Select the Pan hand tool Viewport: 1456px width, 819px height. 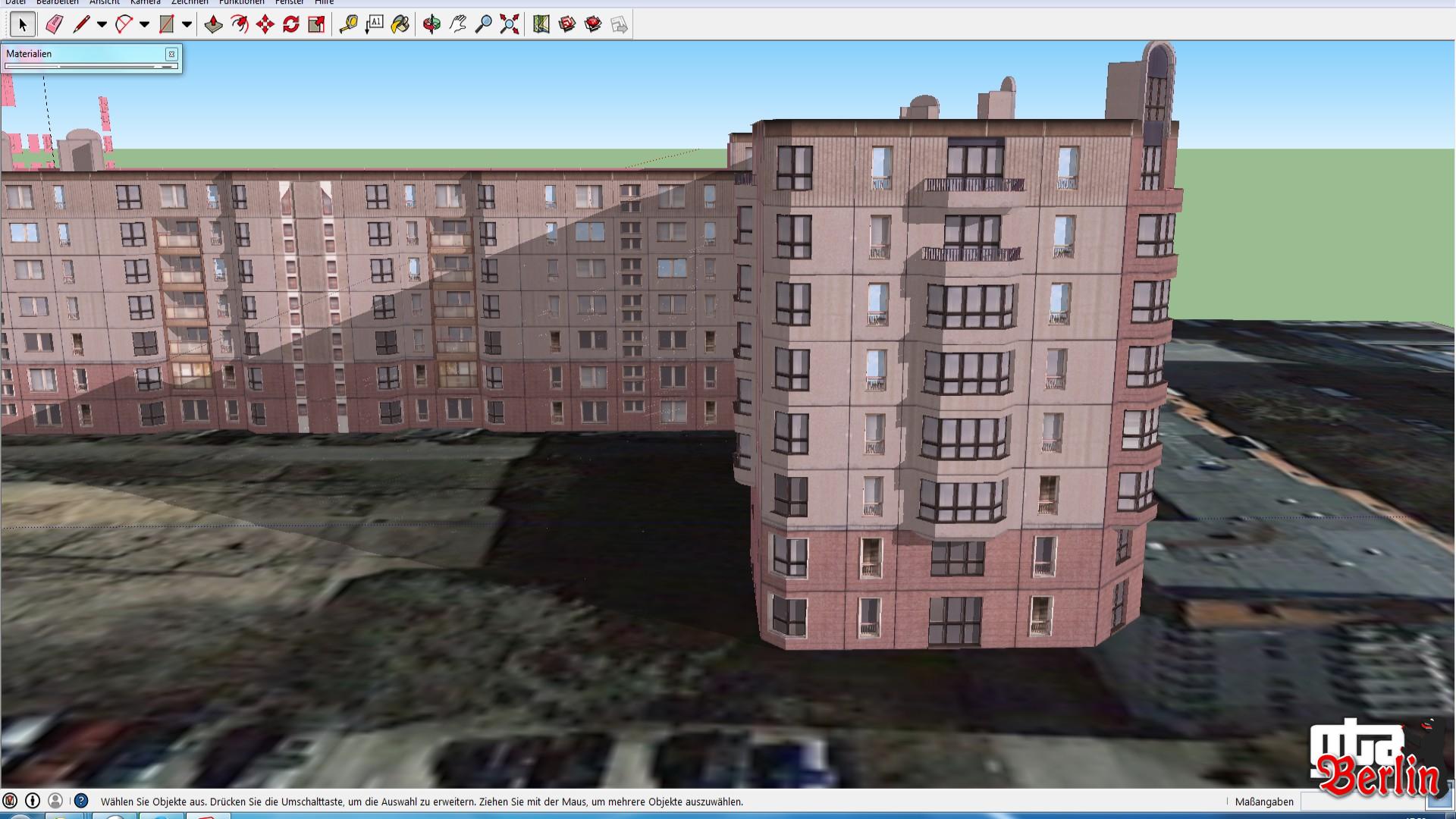click(457, 25)
